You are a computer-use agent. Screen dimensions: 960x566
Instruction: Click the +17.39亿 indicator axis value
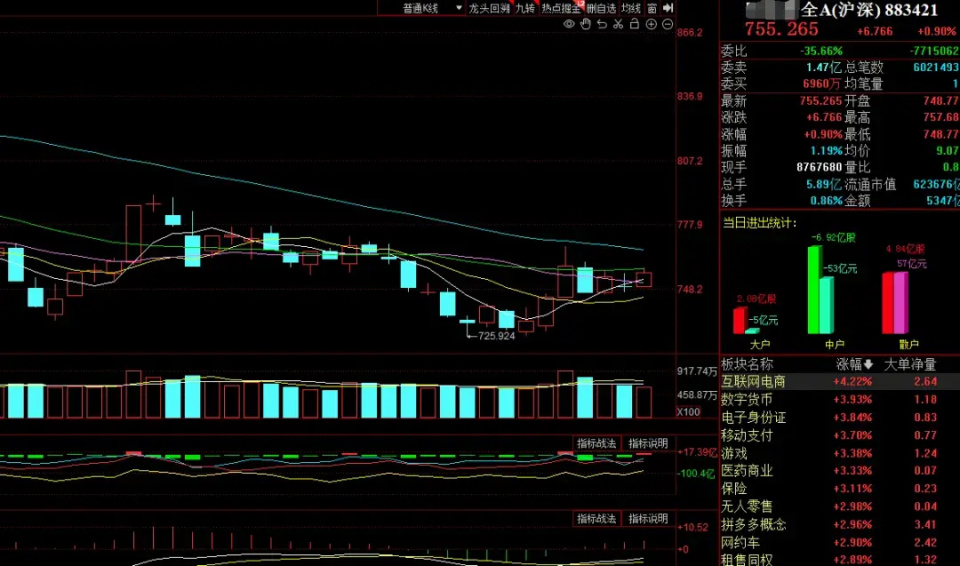697,451
